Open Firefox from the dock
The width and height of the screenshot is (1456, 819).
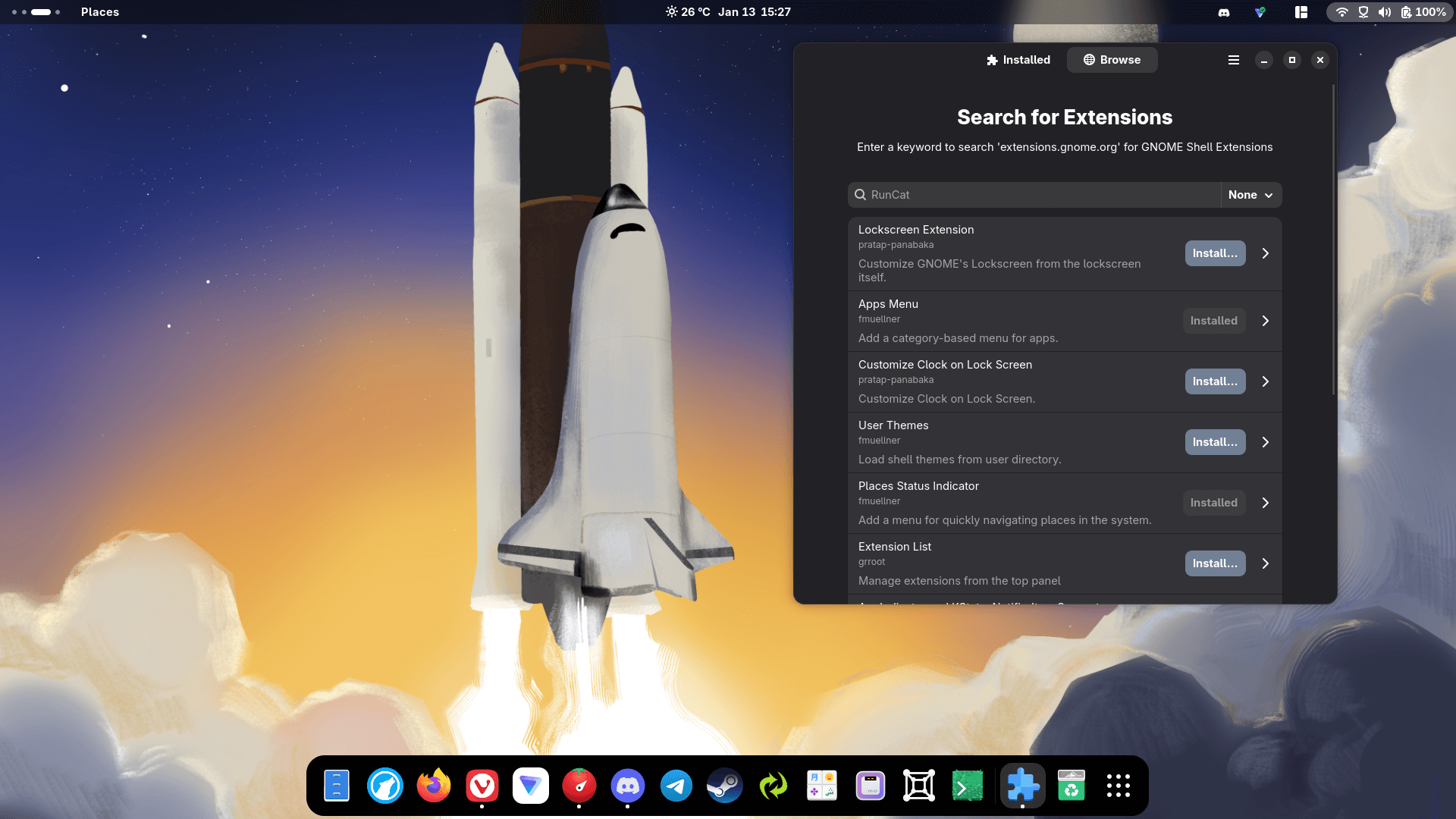433,786
